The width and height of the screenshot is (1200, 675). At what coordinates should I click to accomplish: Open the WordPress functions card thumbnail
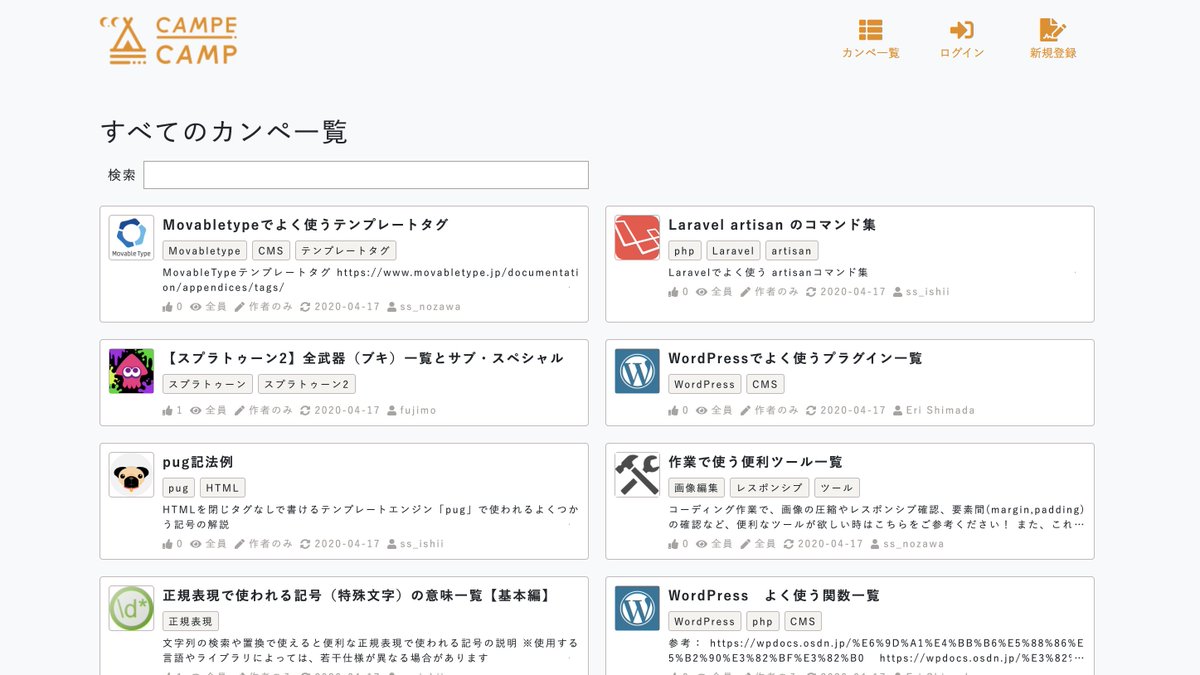point(637,608)
